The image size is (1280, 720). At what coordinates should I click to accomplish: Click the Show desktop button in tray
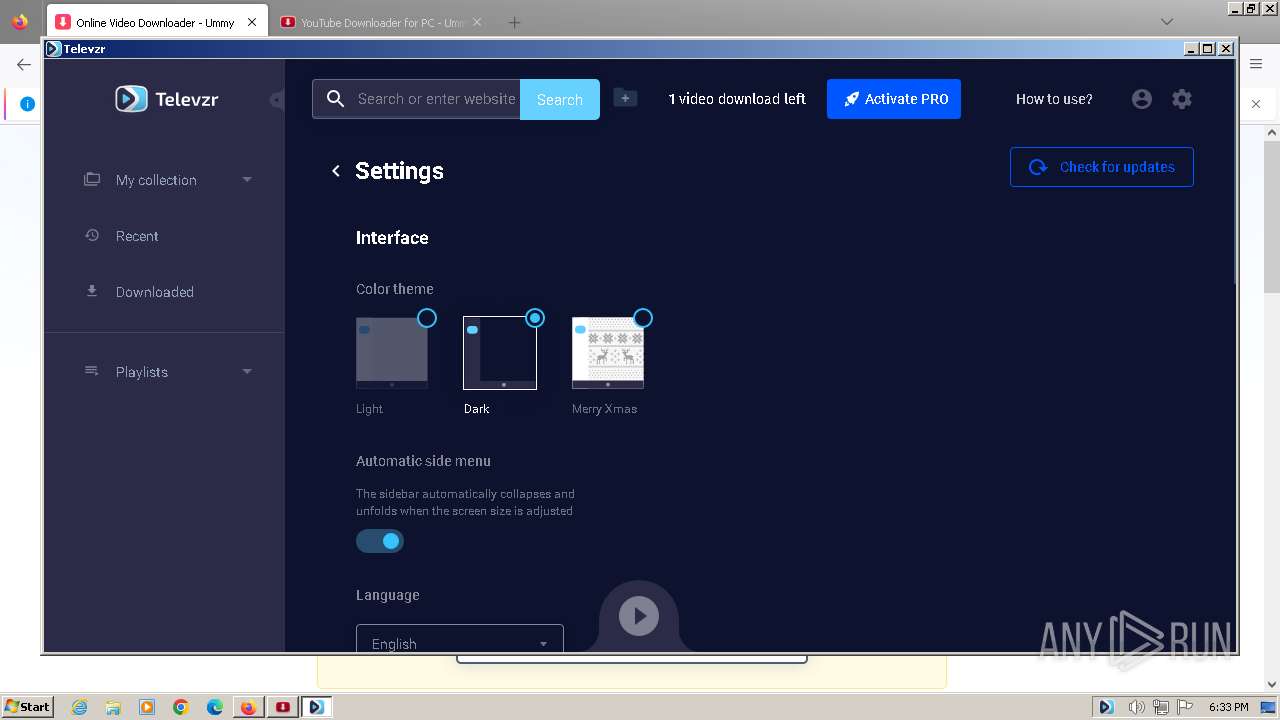tap(1269, 707)
